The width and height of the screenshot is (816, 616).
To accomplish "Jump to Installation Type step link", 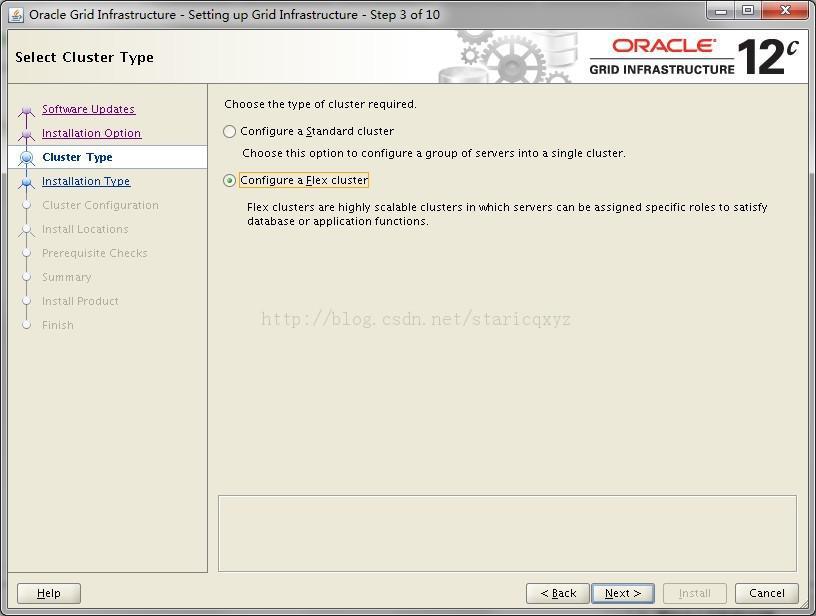I will point(86,181).
